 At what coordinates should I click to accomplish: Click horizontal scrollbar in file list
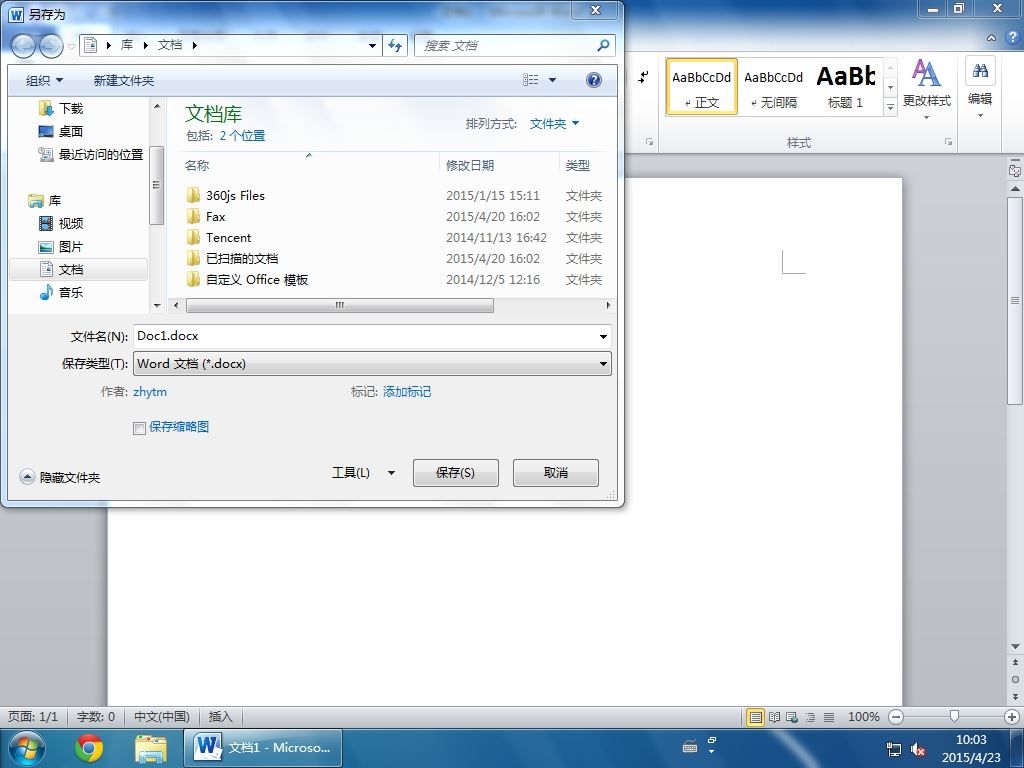(x=340, y=305)
